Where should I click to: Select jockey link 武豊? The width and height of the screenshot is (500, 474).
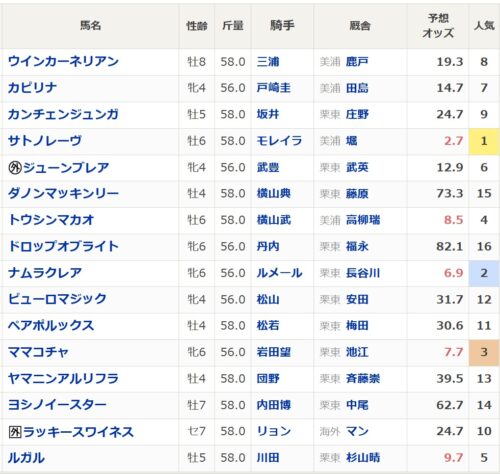[268, 167]
